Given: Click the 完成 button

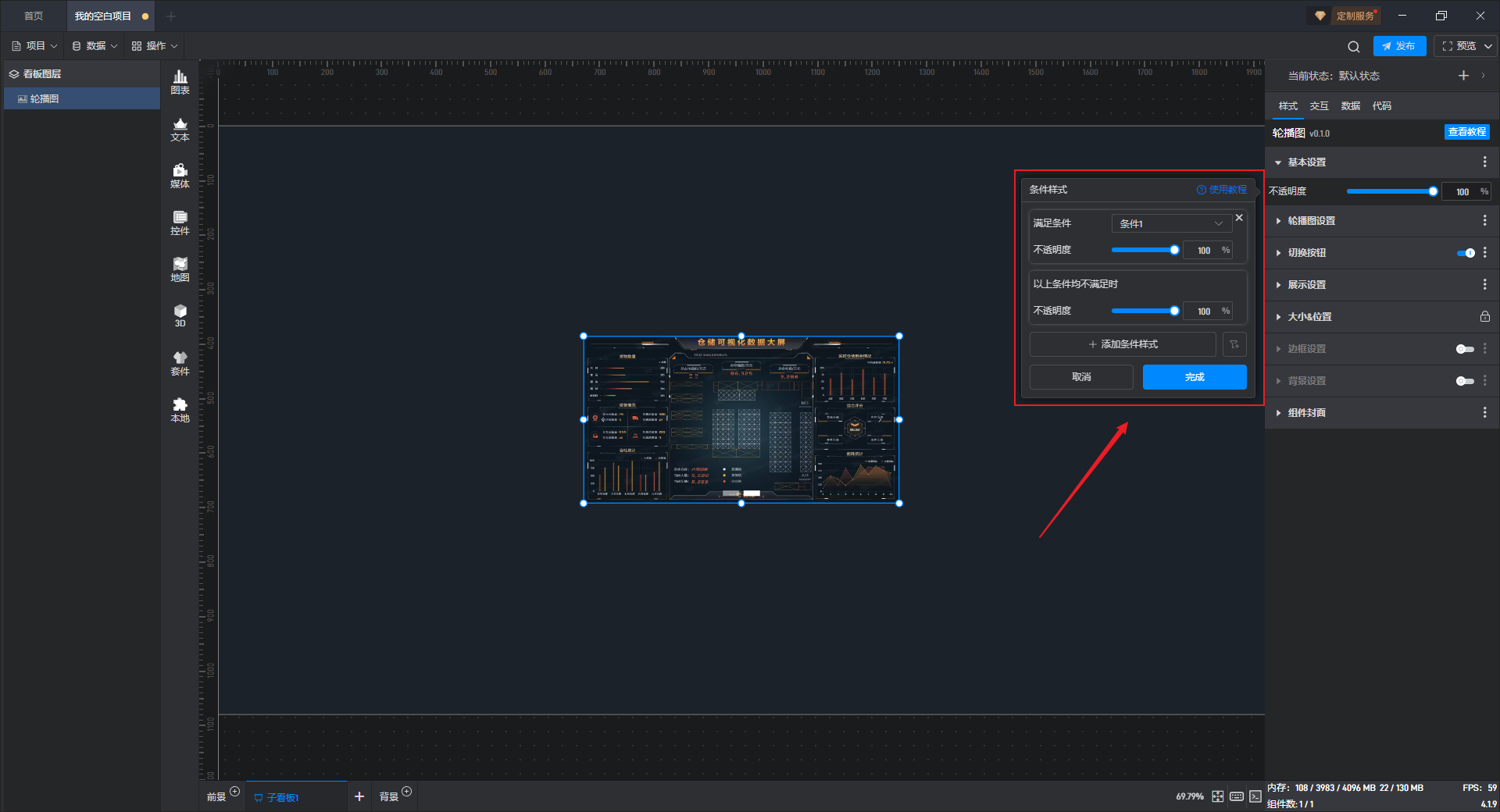Looking at the screenshot, I should click(x=1194, y=377).
